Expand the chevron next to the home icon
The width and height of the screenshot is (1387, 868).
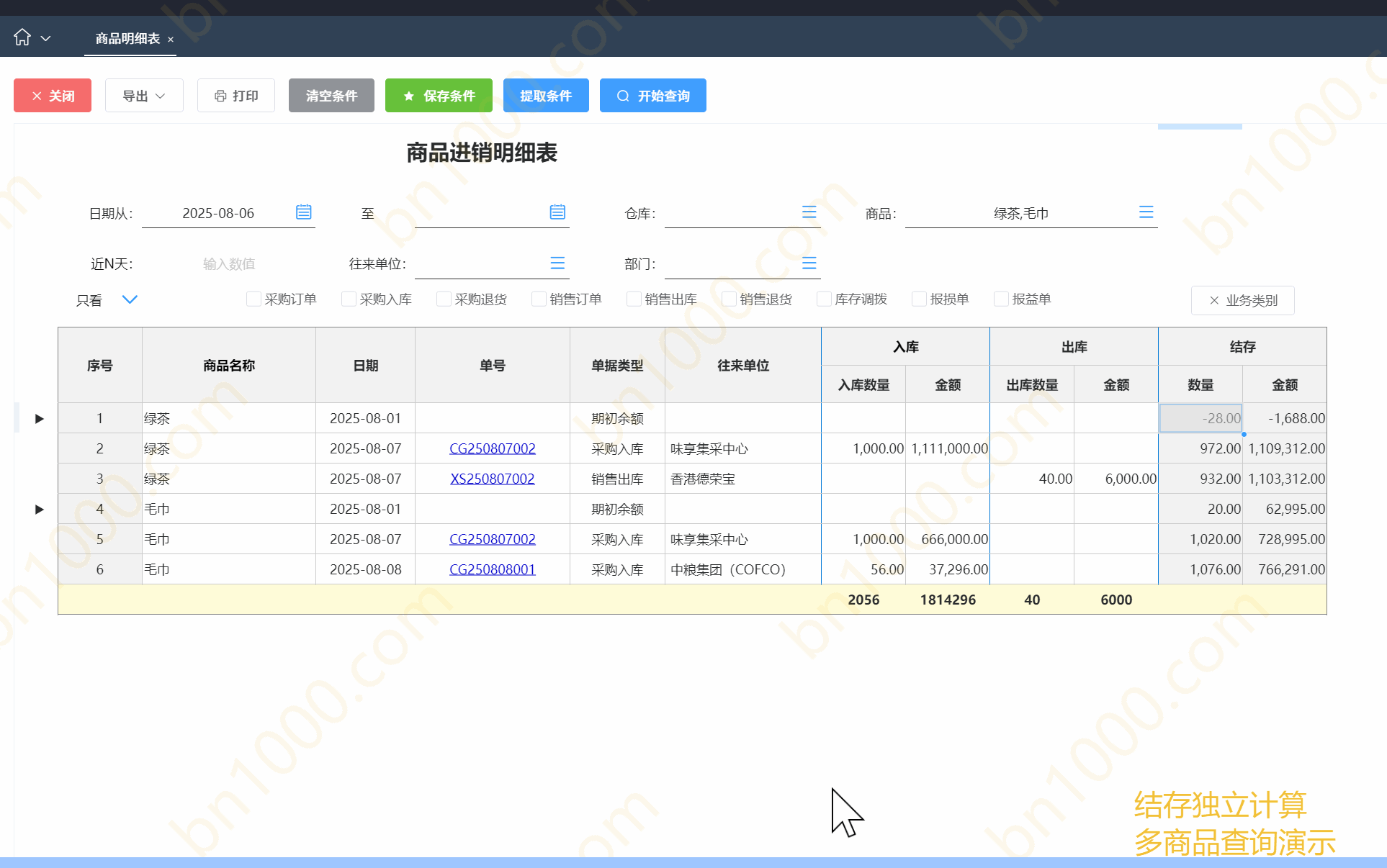click(45, 38)
